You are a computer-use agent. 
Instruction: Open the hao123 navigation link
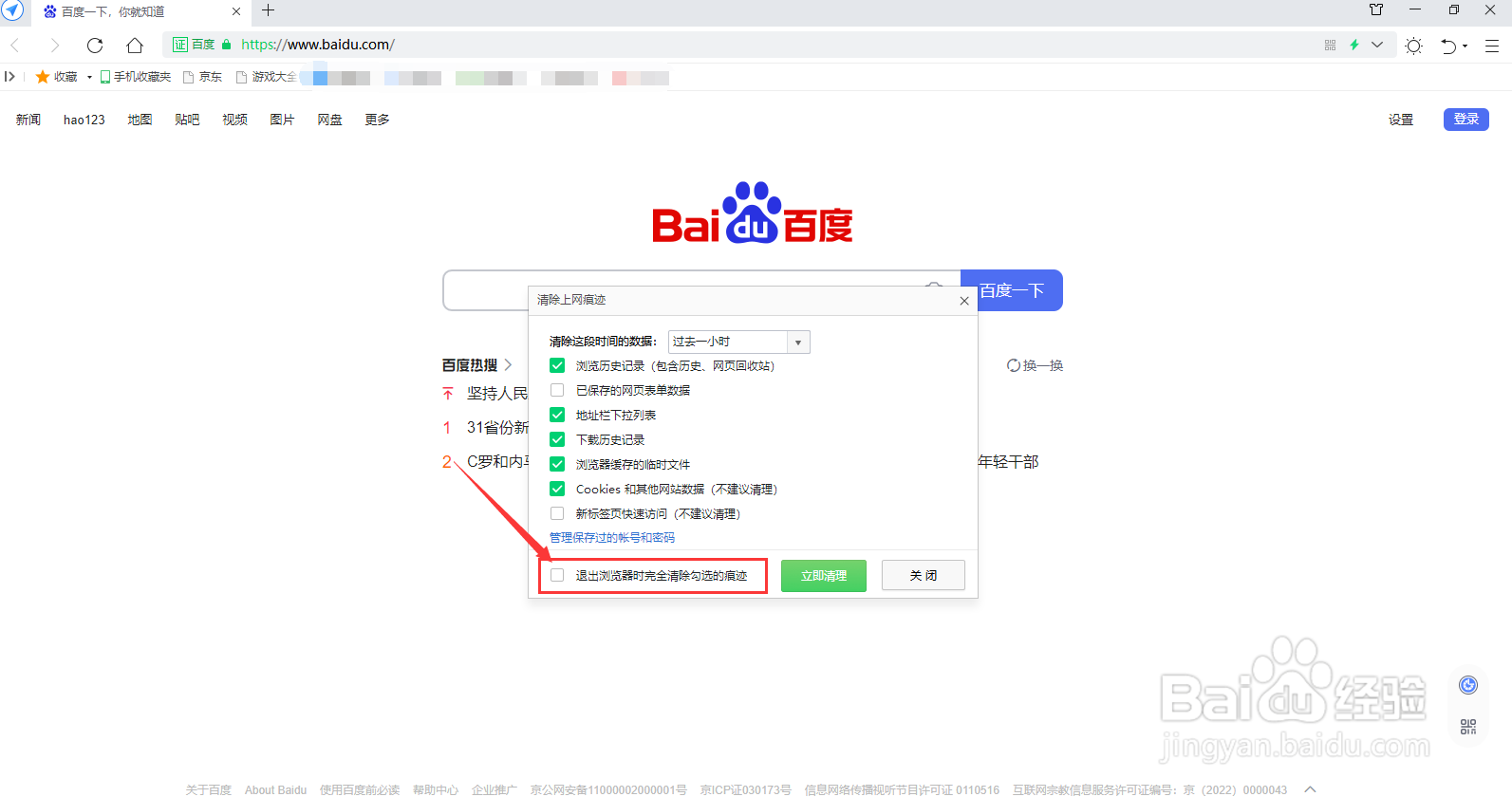coord(84,120)
